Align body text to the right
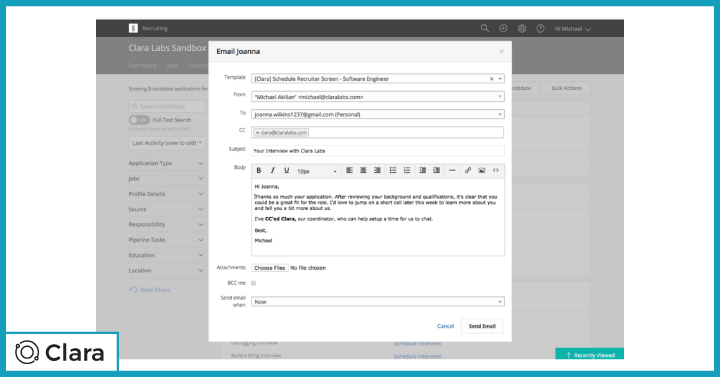 (377, 170)
